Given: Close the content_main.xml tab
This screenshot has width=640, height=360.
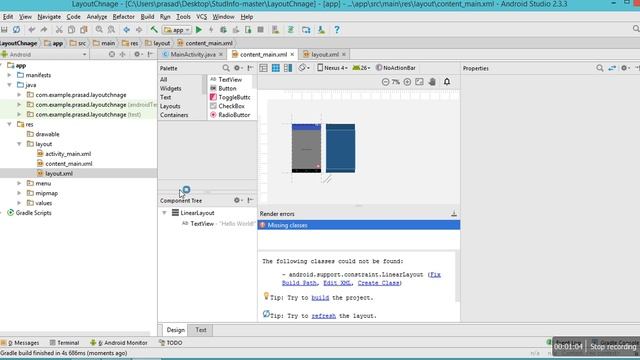Looking at the screenshot, I should pyautogui.click(x=292, y=54).
